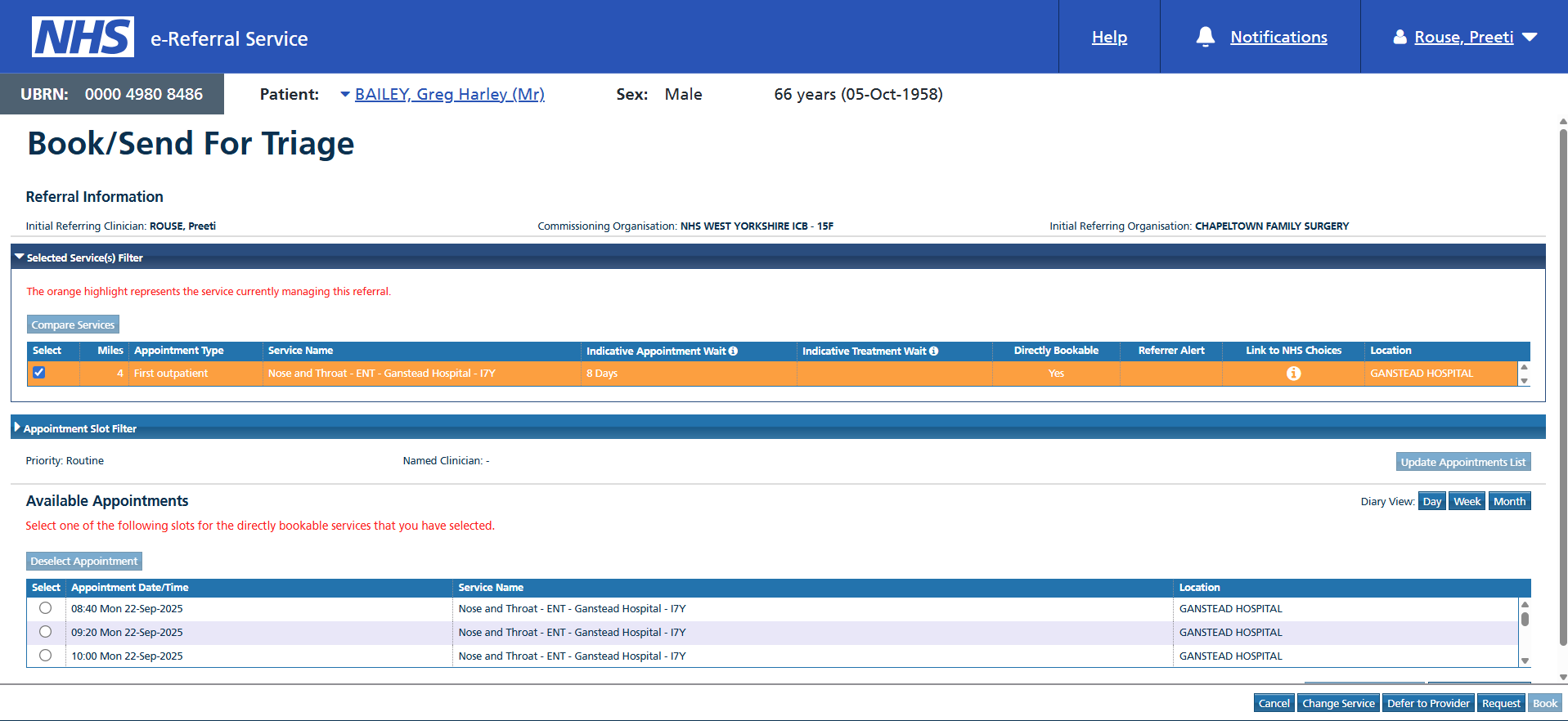1568x721 pixels.
Task: Click the Referrer Alert column header
Action: pos(1171,351)
